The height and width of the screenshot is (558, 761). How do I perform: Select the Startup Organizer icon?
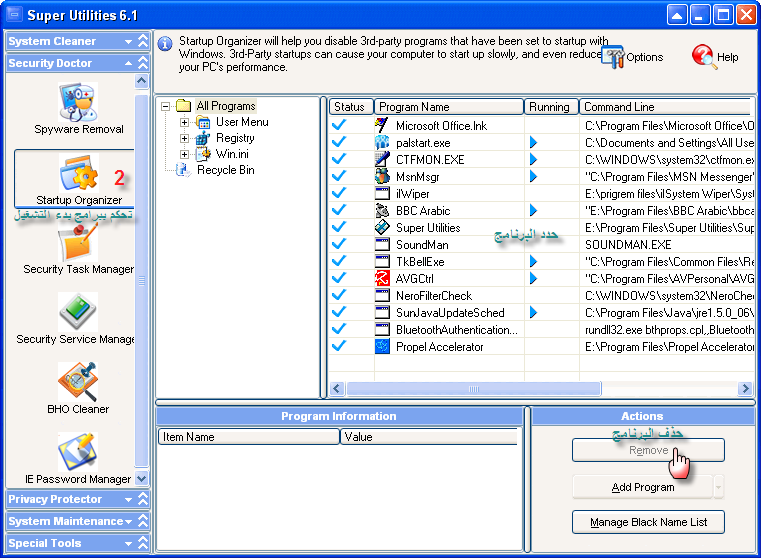[79, 173]
